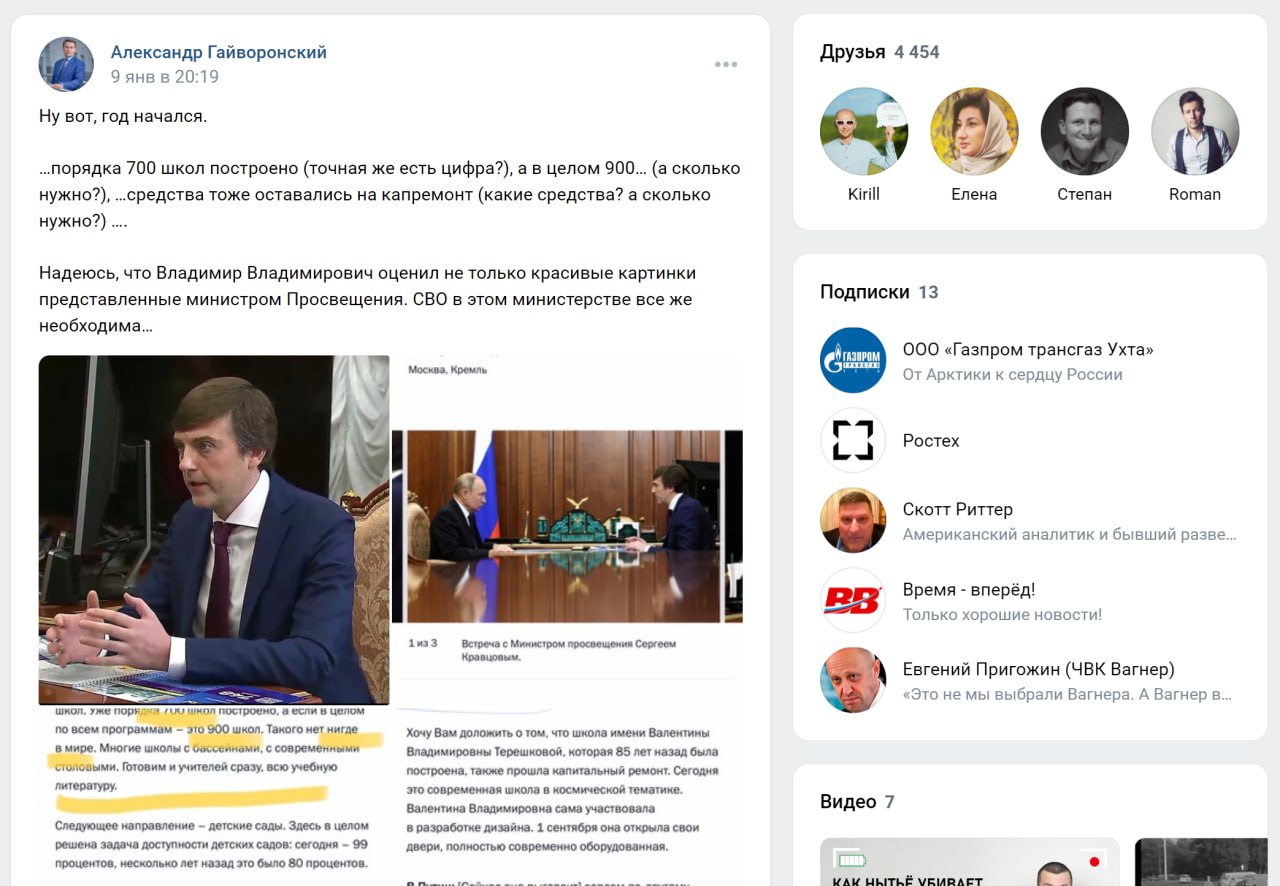Viewport: 1280px width, 886px height.
Task: Open the Газпром трансгаз Ухта logo icon
Action: [x=853, y=360]
